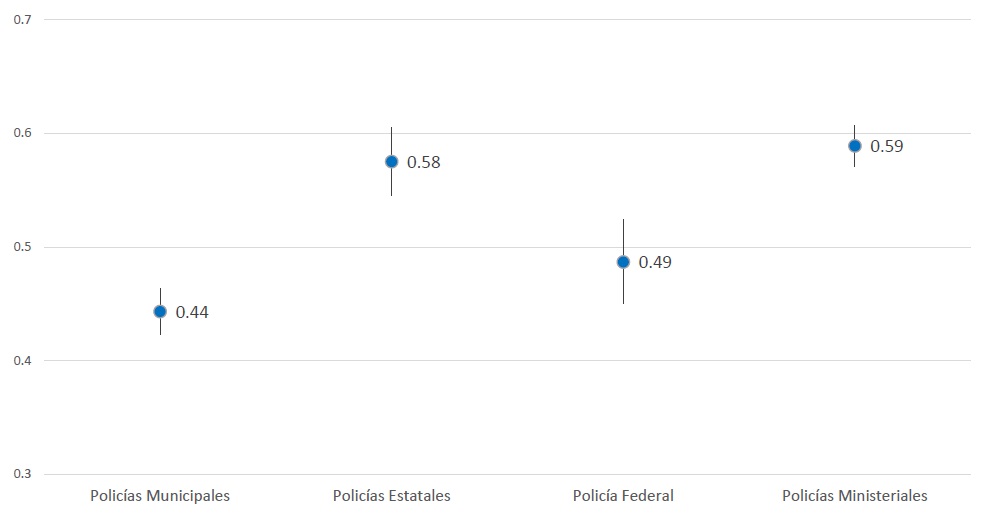
Task: Click the Policía Federal axis label
Action: (623, 496)
